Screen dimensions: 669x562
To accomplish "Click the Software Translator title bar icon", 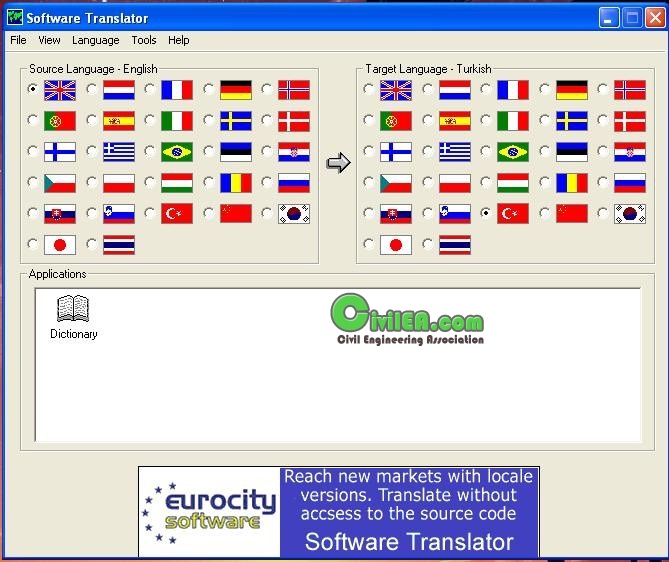I will click(x=15, y=17).
